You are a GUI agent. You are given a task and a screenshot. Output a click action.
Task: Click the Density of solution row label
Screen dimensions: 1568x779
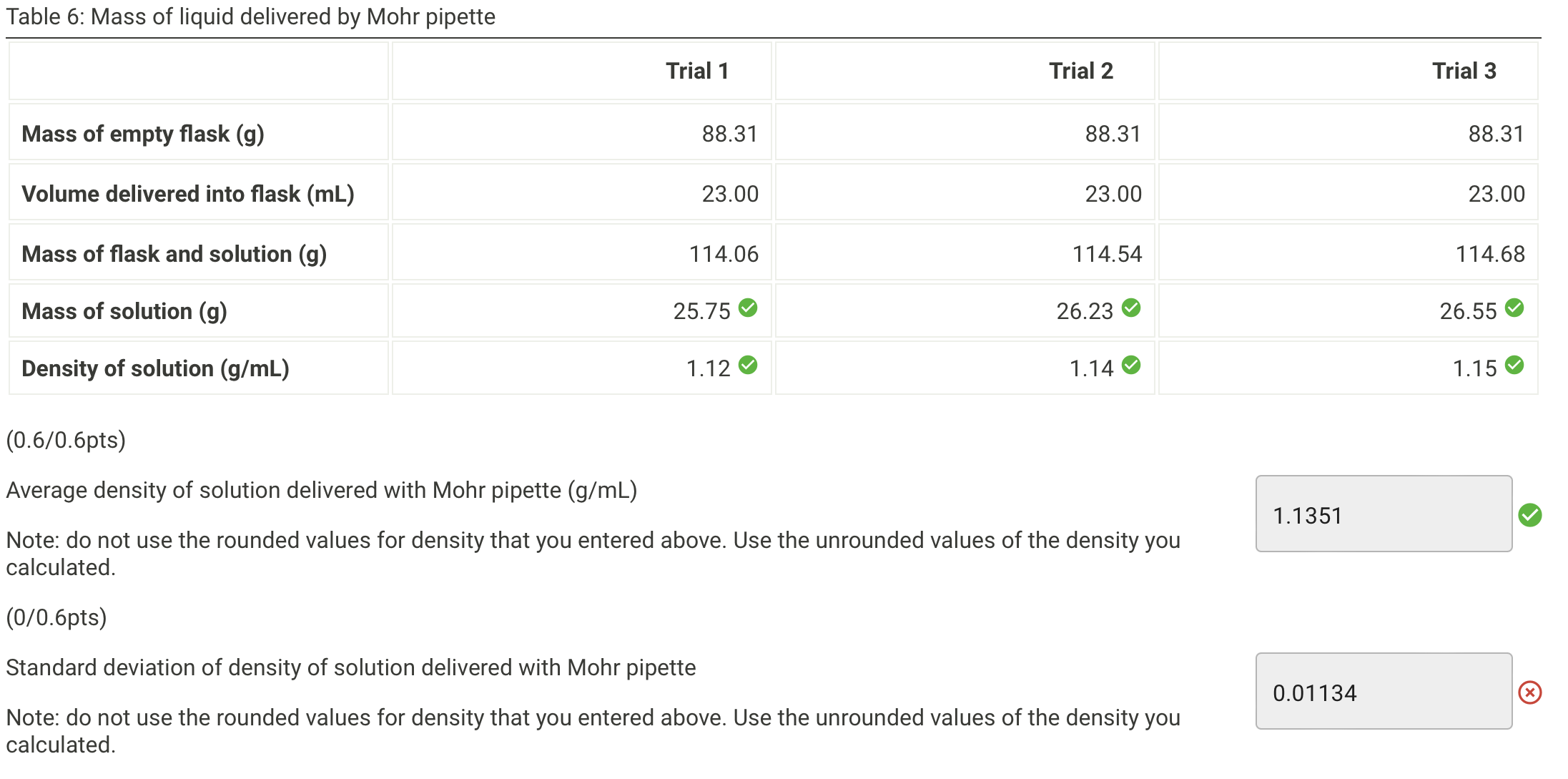click(155, 368)
